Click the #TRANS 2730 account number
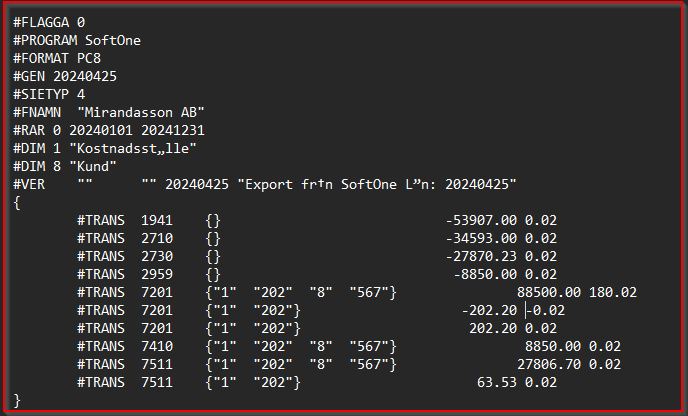This screenshot has width=688, height=416. tap(157, 256)
